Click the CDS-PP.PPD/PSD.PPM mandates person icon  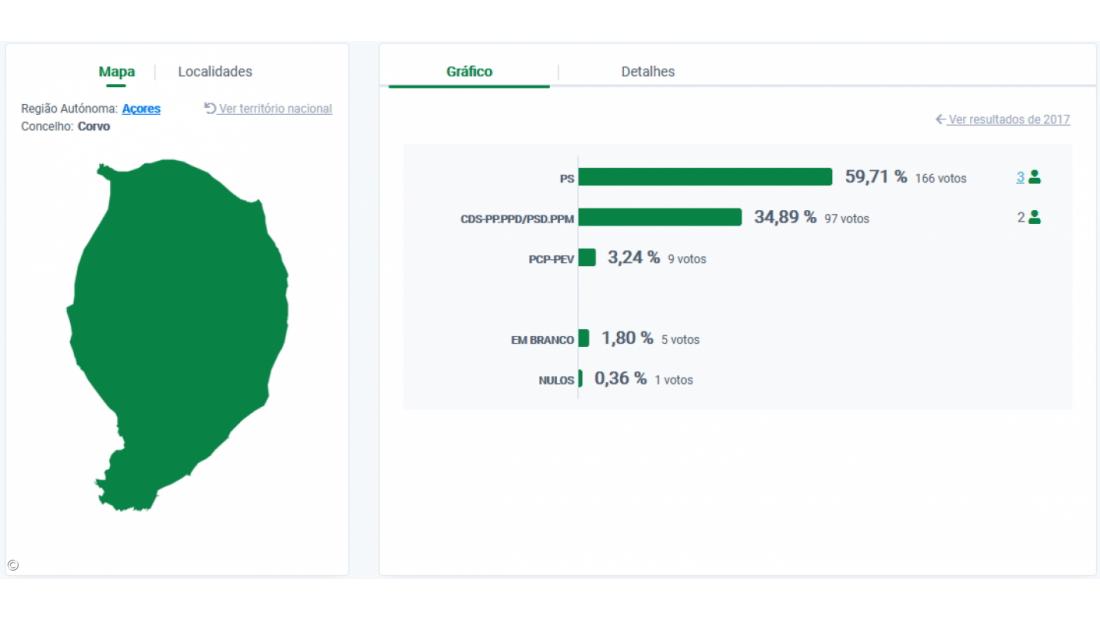point(1035,217)
